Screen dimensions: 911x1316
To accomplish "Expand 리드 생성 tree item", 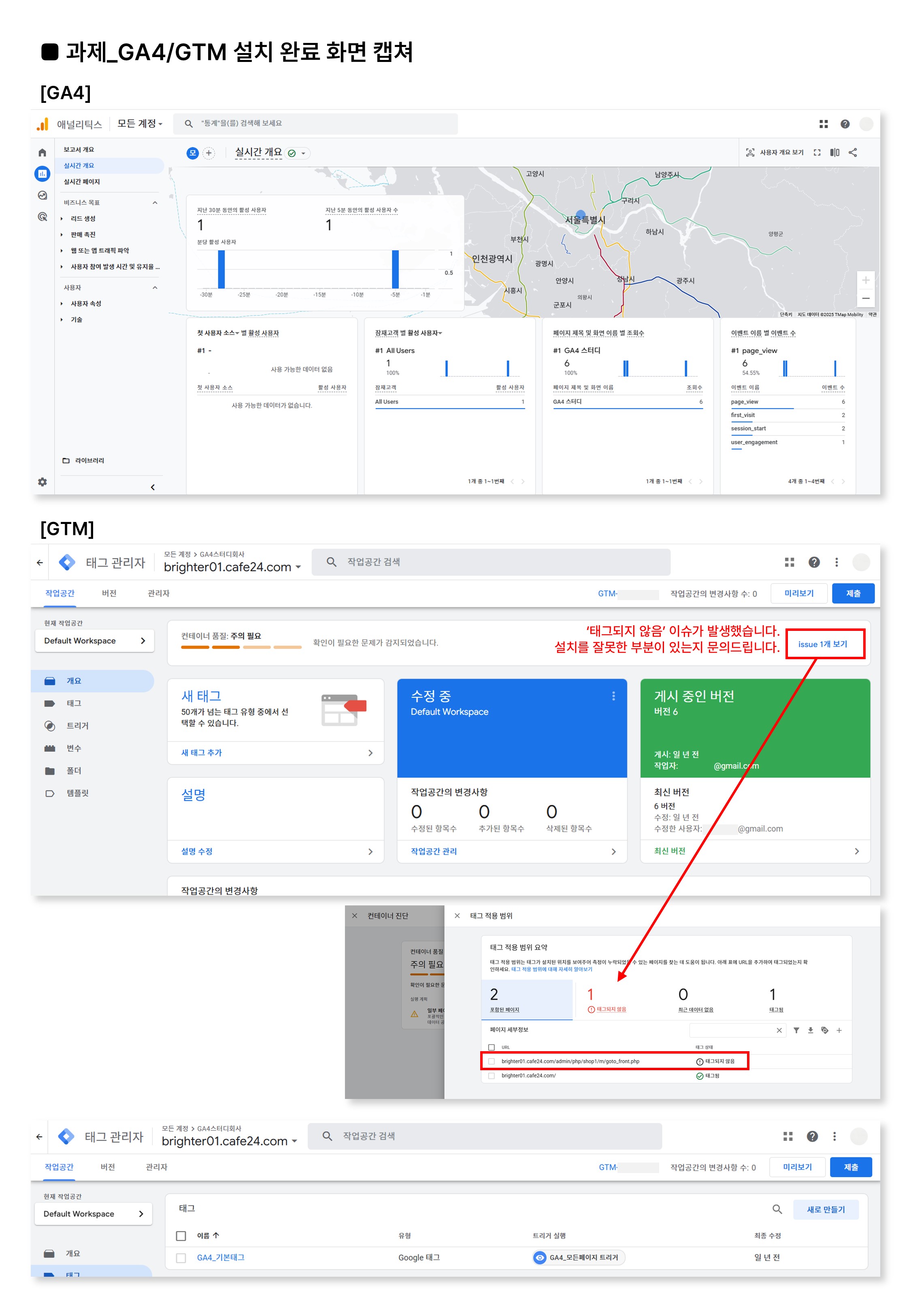I will [62, 219].
